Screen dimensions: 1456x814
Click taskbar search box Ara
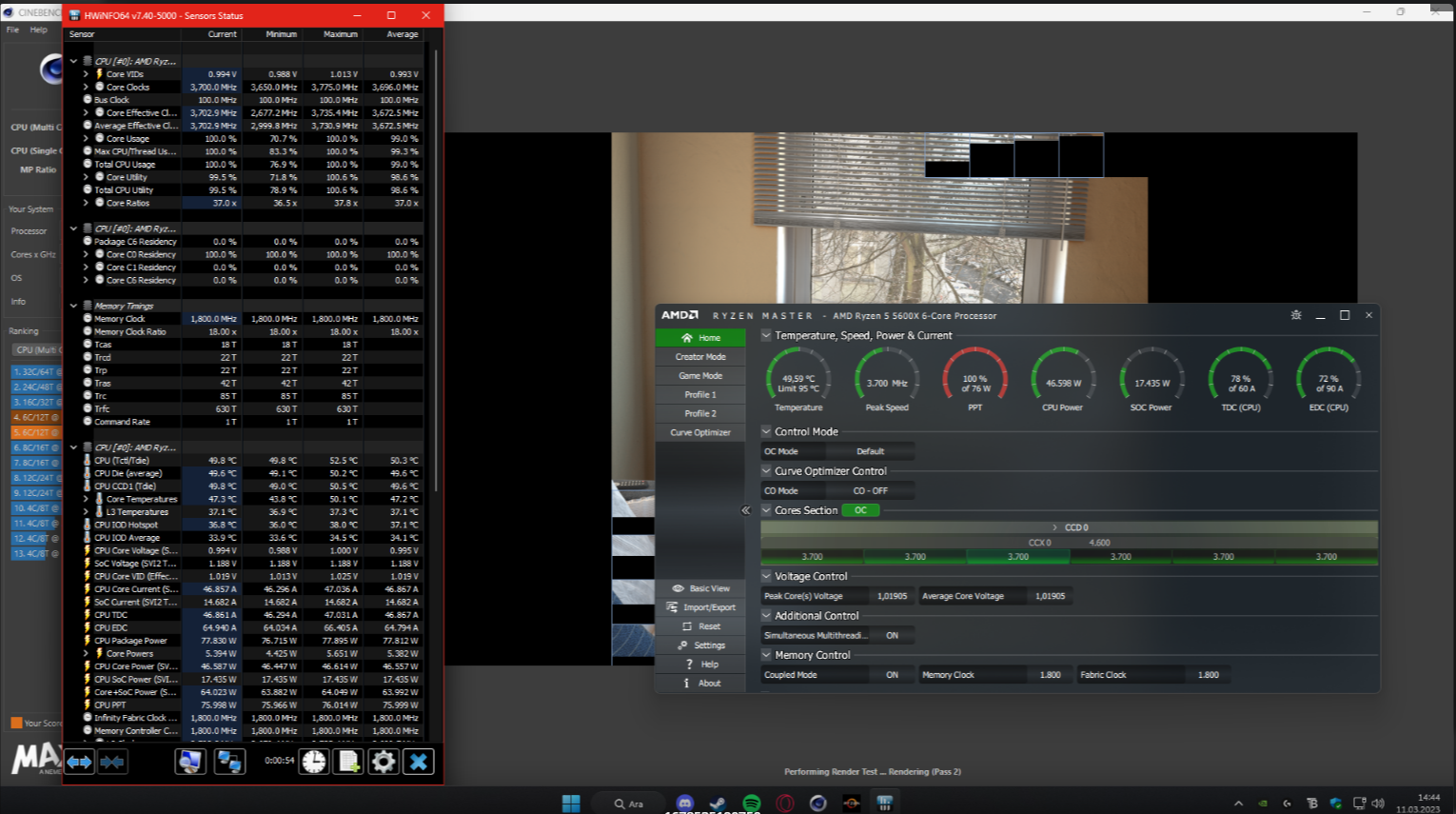point(629,804)
